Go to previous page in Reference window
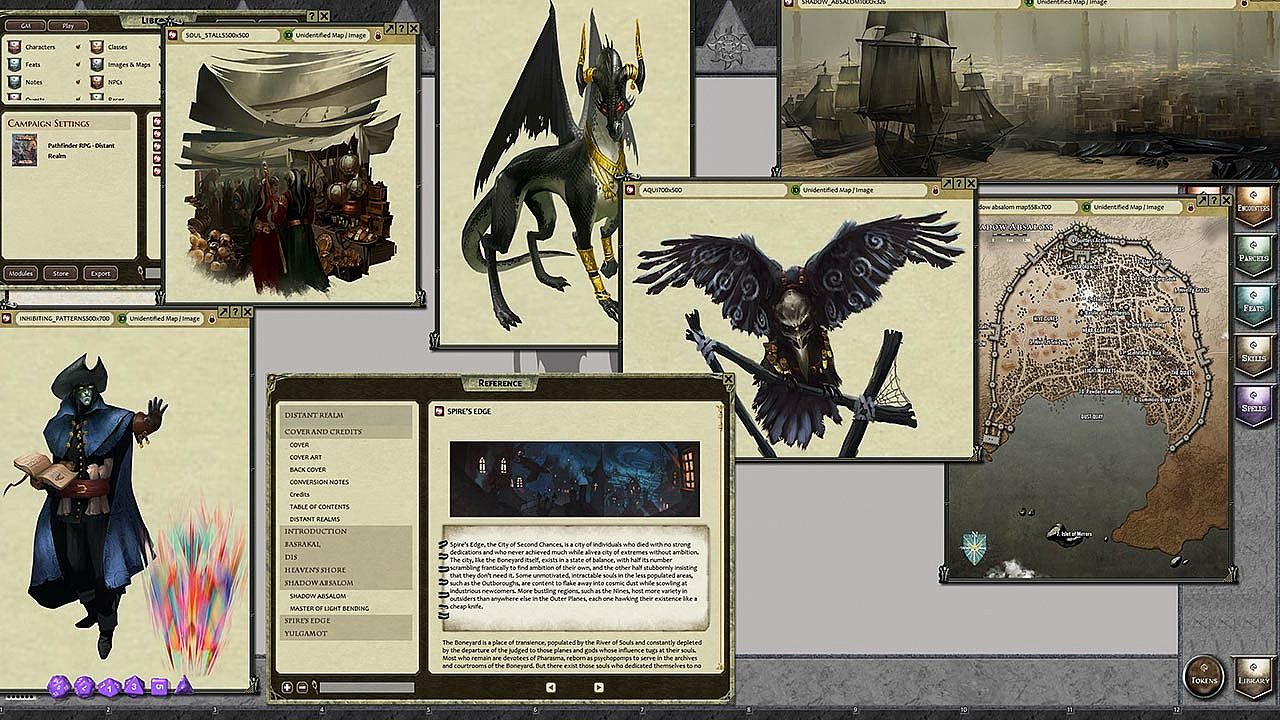1280x720 pixels. [x=550, y=687]
